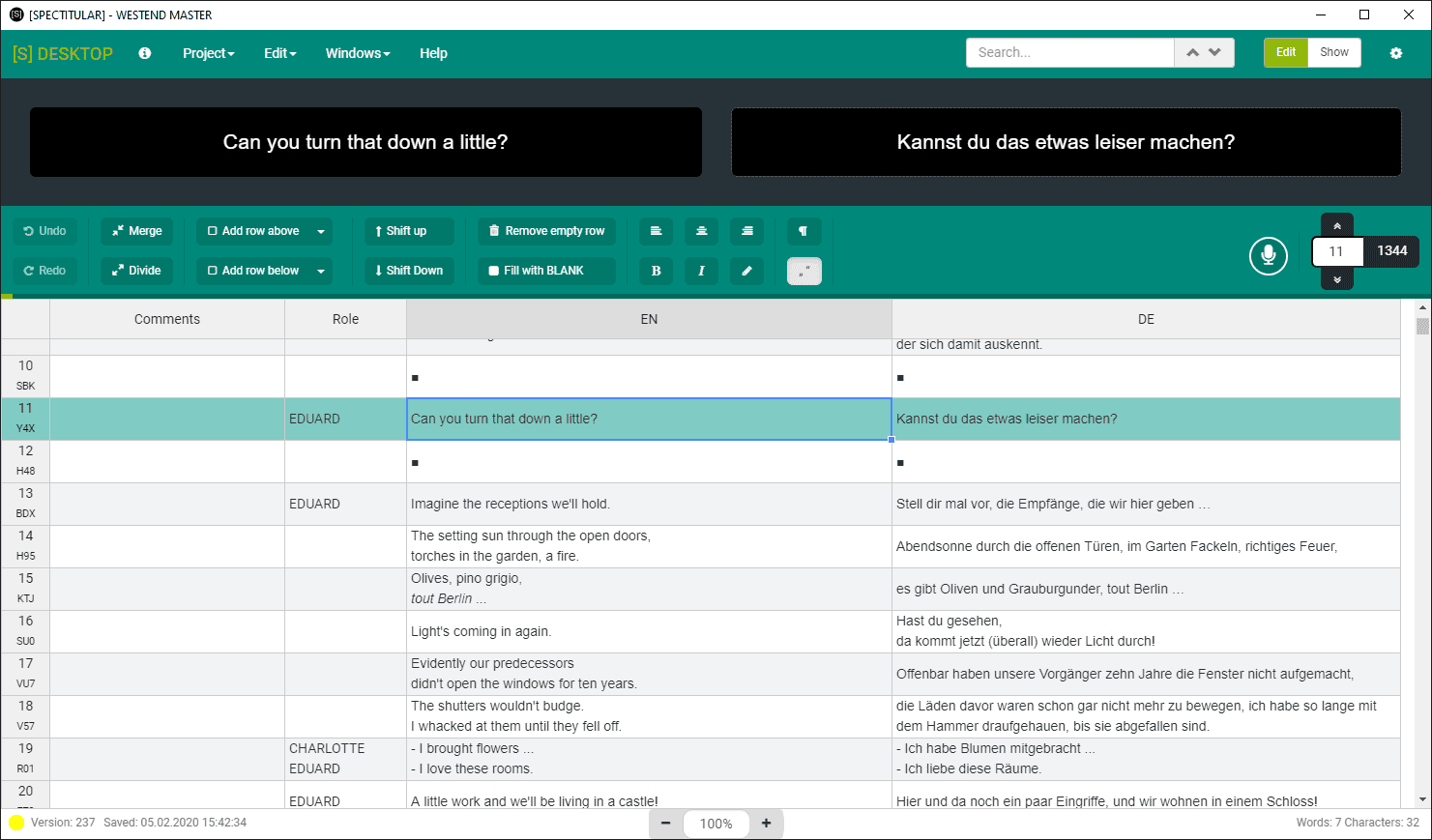Open the Project menu

[x=209, y=53]
